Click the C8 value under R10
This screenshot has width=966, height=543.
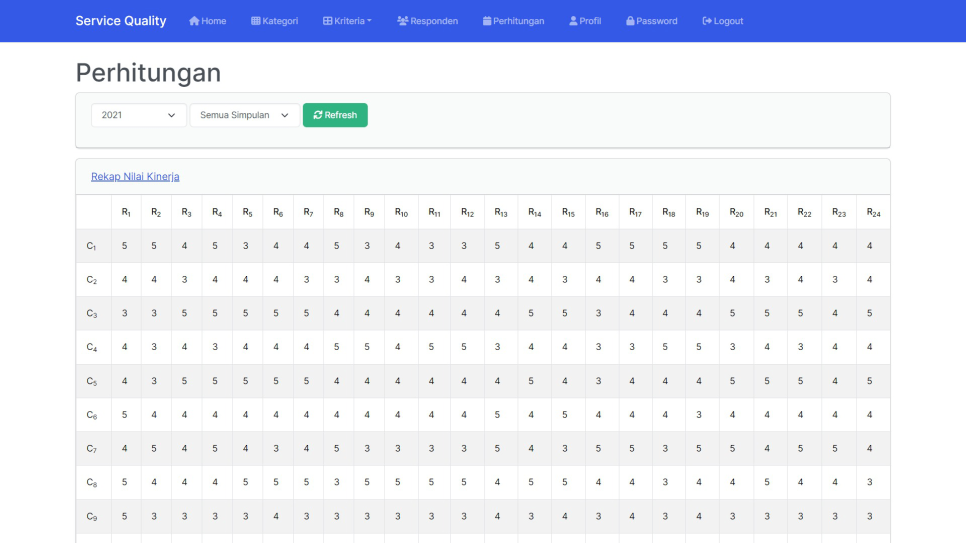click(x=398, y=482)
